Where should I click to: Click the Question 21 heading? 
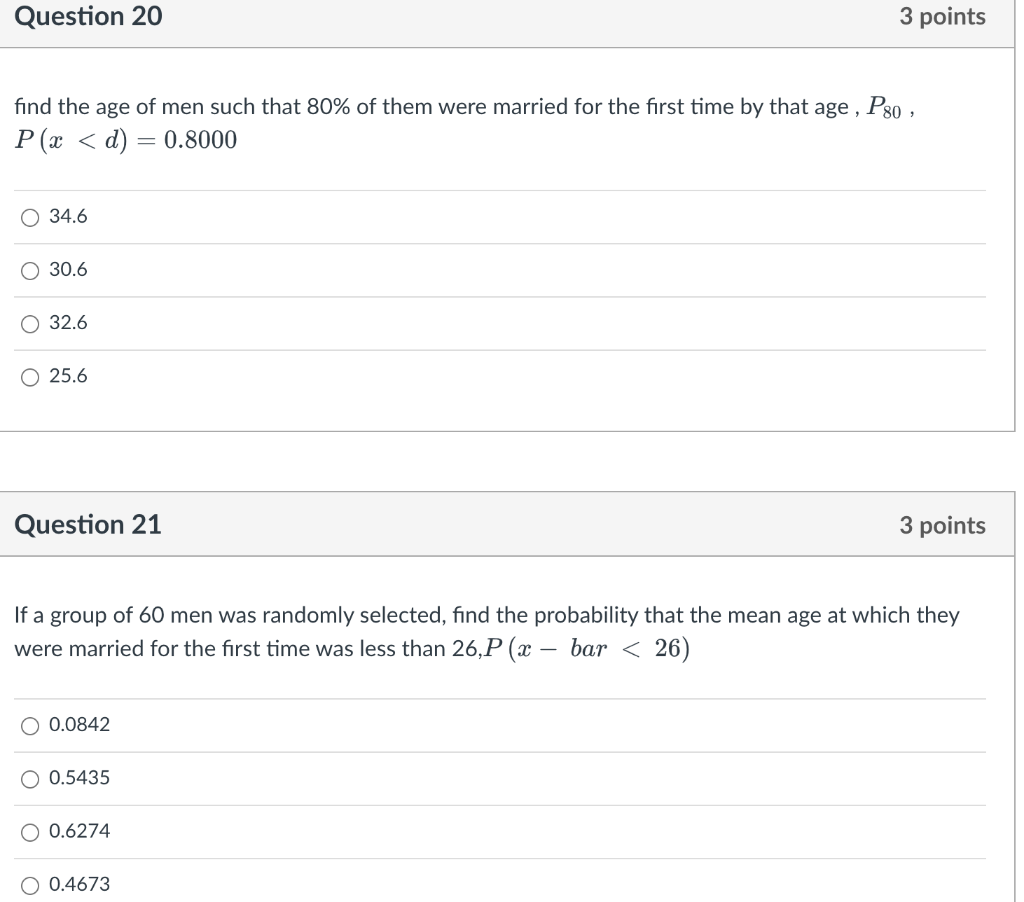pyautogui.click(x=88, y=524)
